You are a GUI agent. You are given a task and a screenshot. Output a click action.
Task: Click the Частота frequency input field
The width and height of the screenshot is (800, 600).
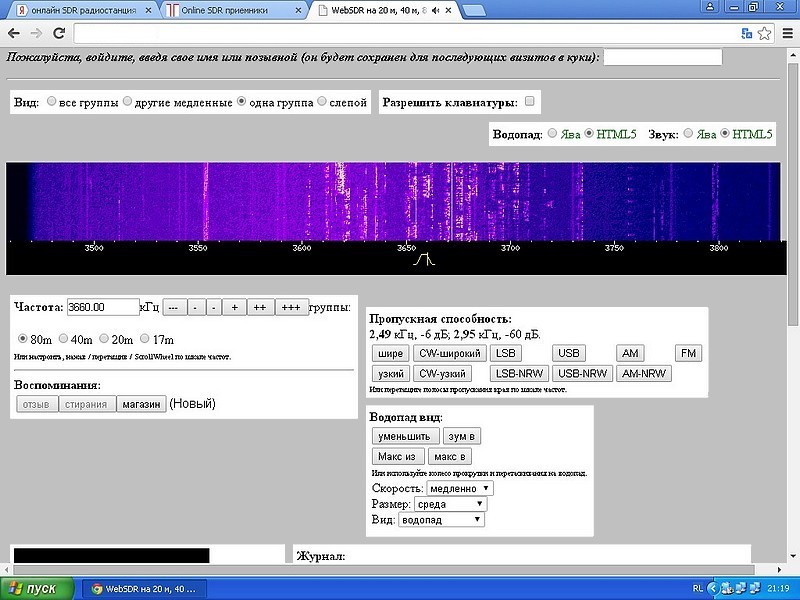pyautogui.click(x=102, y=307)
